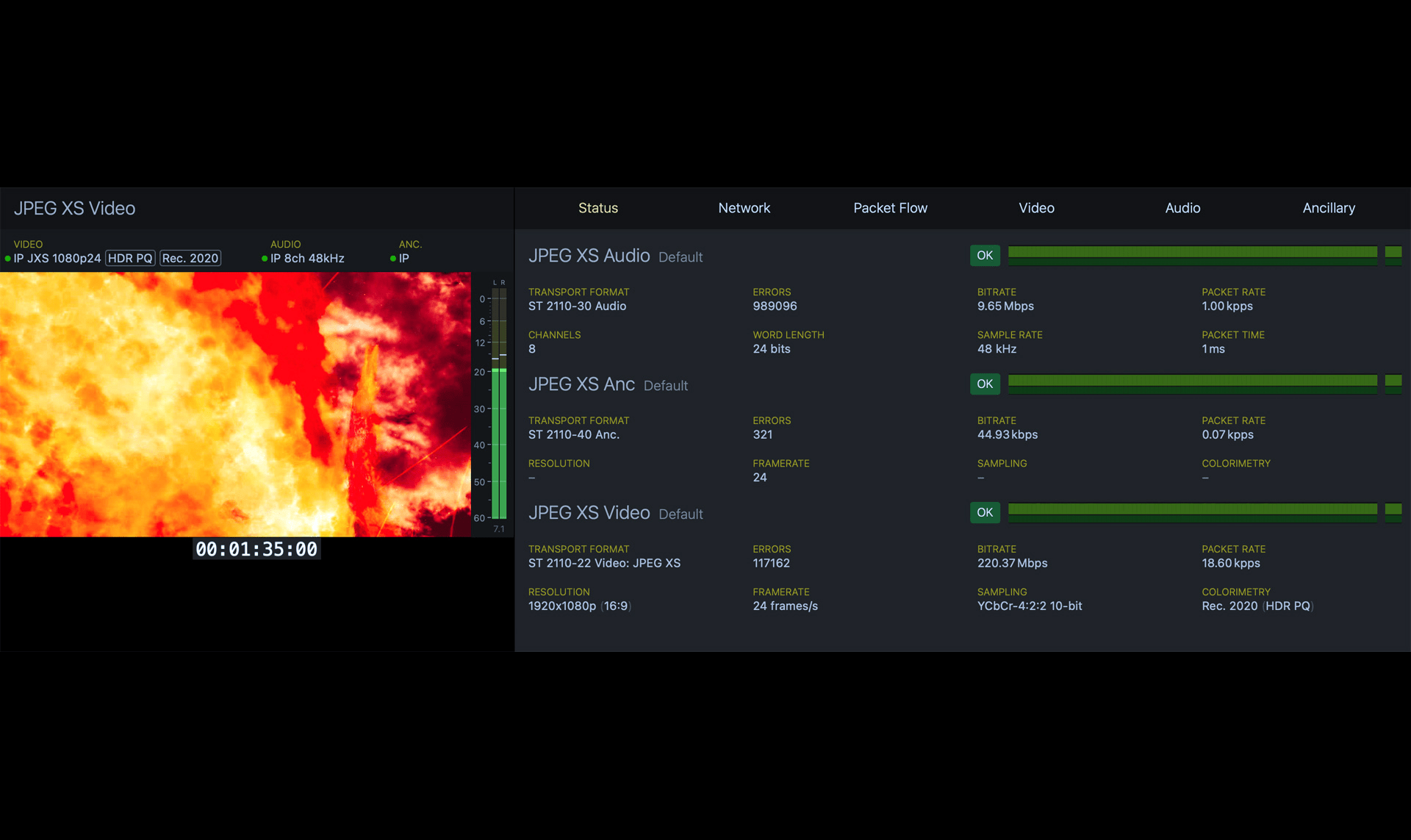Click the timecode display 00:01:35:00

tap(256, 549)
